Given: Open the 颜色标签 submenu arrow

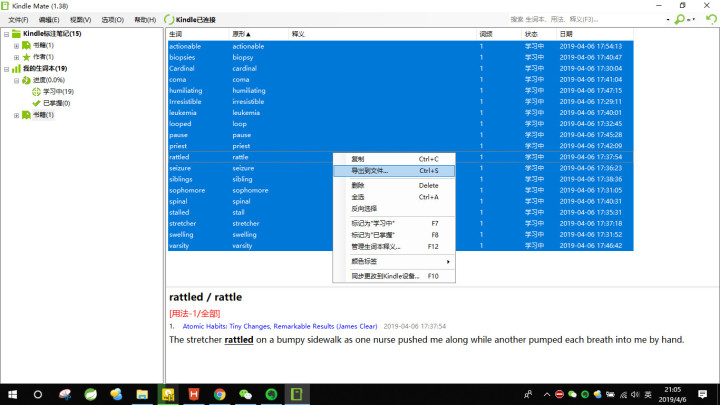Looking at the screenshot, I should pos(448,261).
